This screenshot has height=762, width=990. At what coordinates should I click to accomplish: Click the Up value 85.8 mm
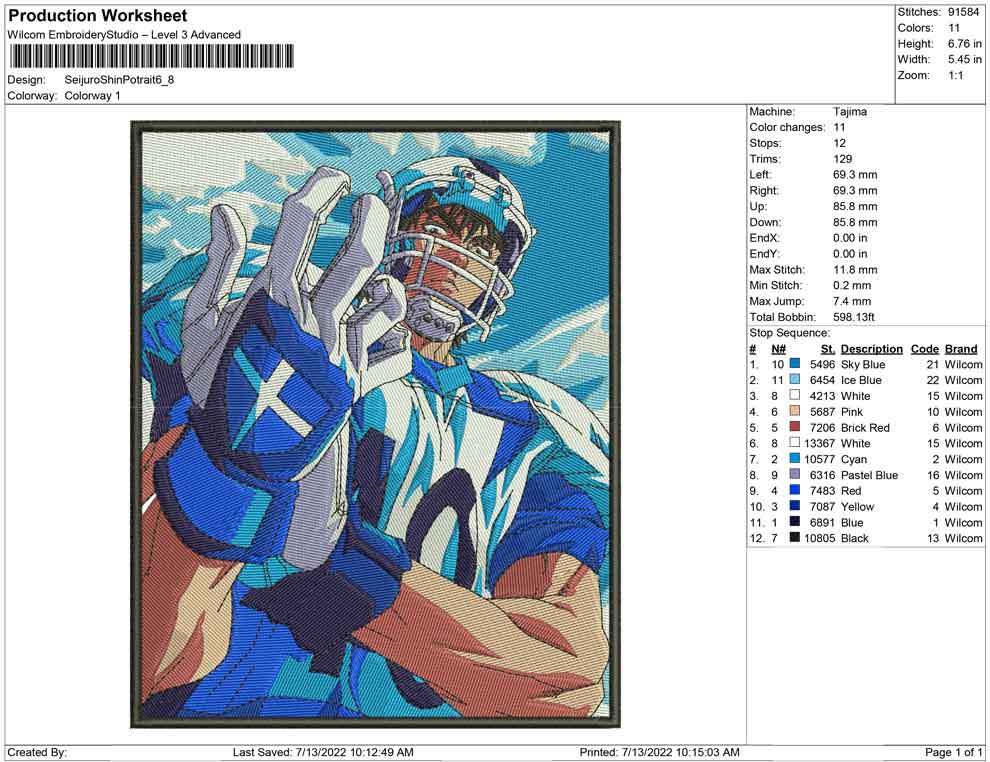(855, 206)
